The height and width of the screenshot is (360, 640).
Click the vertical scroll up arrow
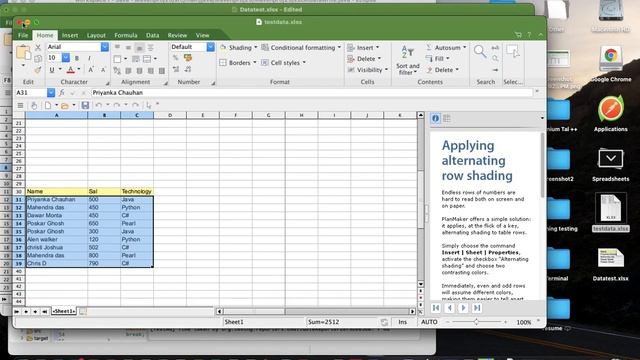click(420, 115)
